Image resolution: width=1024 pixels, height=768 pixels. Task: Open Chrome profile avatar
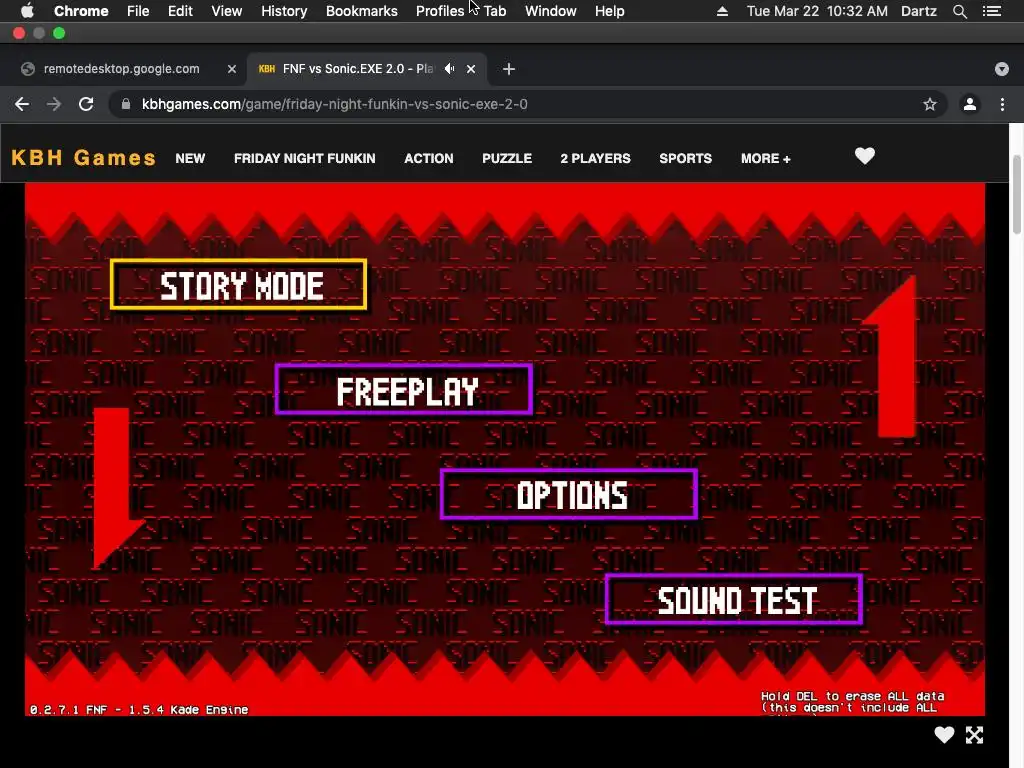pos(970,104)
